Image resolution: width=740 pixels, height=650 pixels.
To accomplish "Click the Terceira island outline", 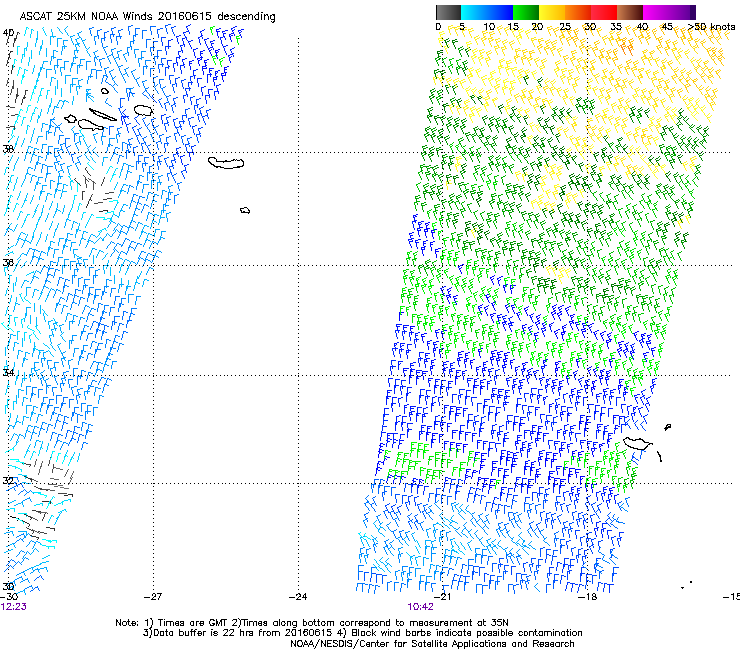I will 143,110.
